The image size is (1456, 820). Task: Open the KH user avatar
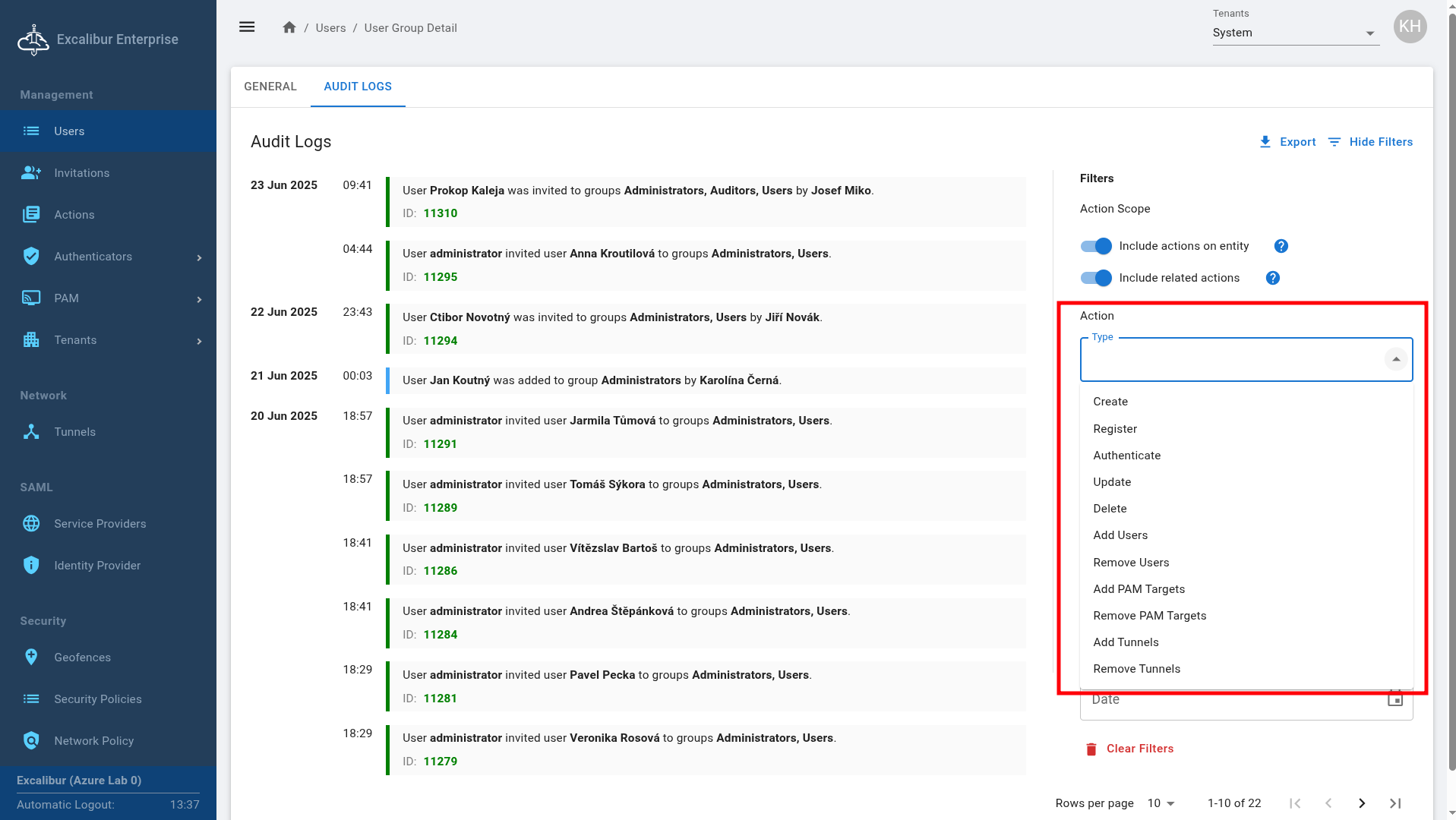[x=1409, y=27]
